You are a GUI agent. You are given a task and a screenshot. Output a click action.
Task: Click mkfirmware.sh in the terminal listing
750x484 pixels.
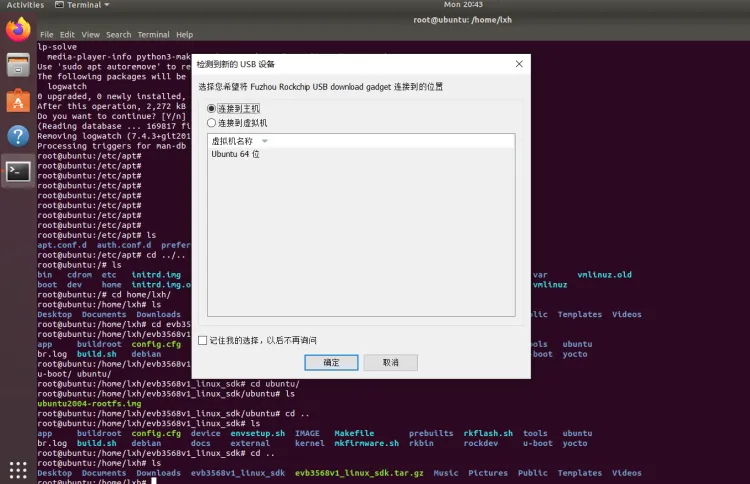pyautogui.click(x=366, y=443)
